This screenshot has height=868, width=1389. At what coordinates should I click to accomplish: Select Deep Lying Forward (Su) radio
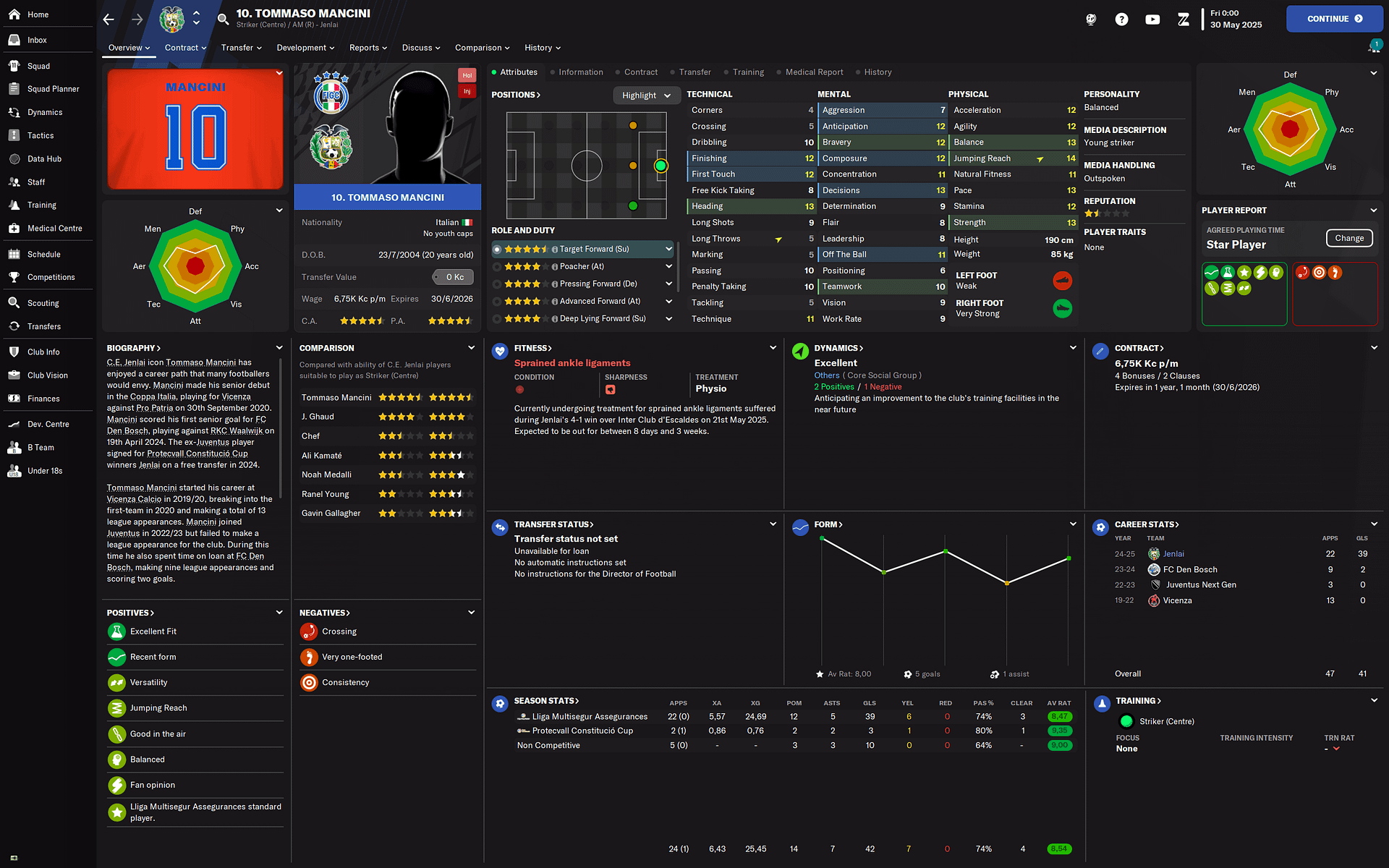(x=497, y=319)
